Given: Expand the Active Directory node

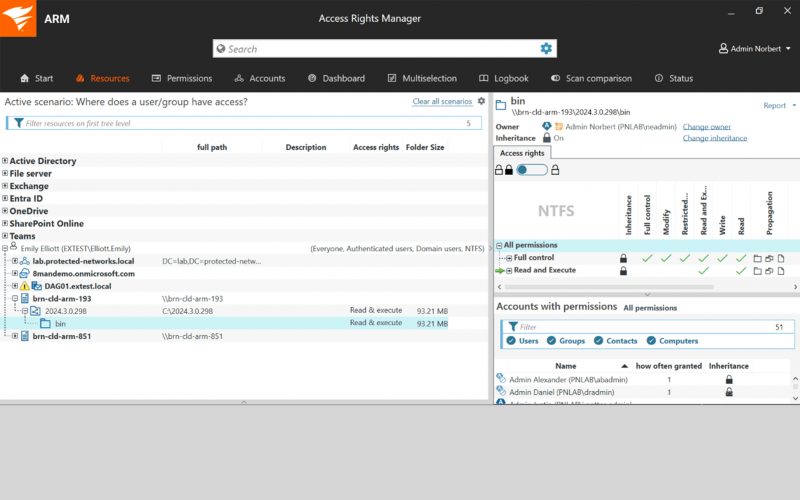Looking at the screenshot, I should [x=5, y=161].
